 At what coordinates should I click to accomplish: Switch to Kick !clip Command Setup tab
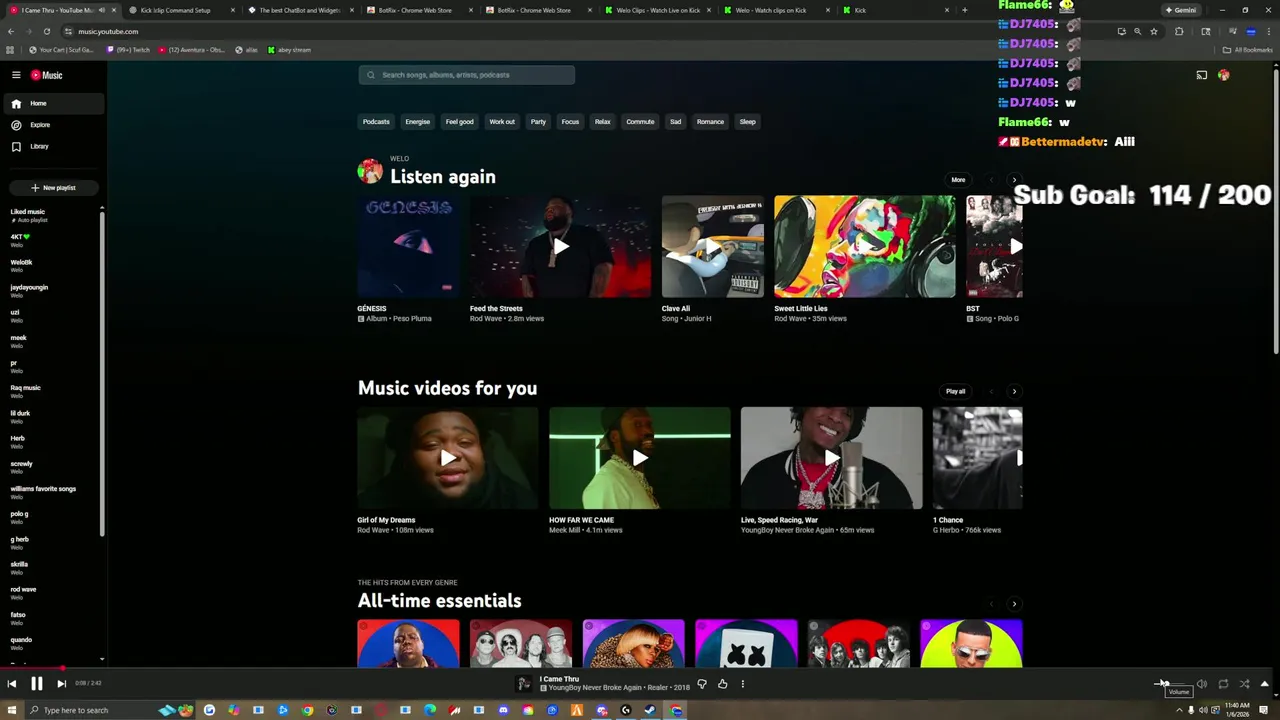pos(181,10)
